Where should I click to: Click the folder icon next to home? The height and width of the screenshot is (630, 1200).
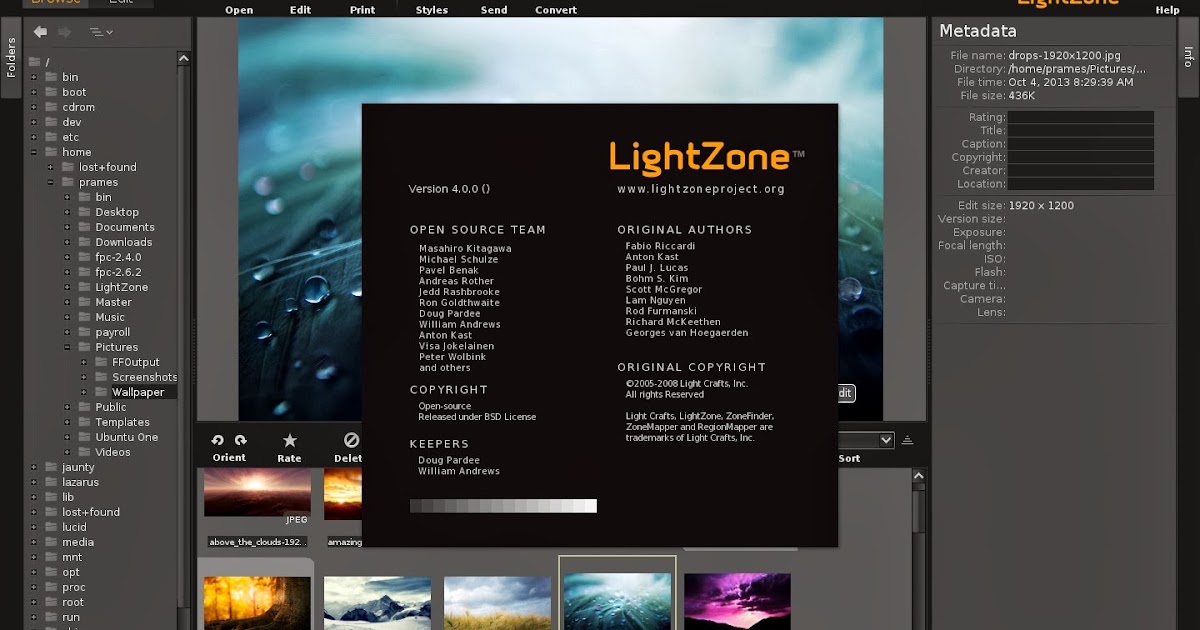click(x=52, y=152)
